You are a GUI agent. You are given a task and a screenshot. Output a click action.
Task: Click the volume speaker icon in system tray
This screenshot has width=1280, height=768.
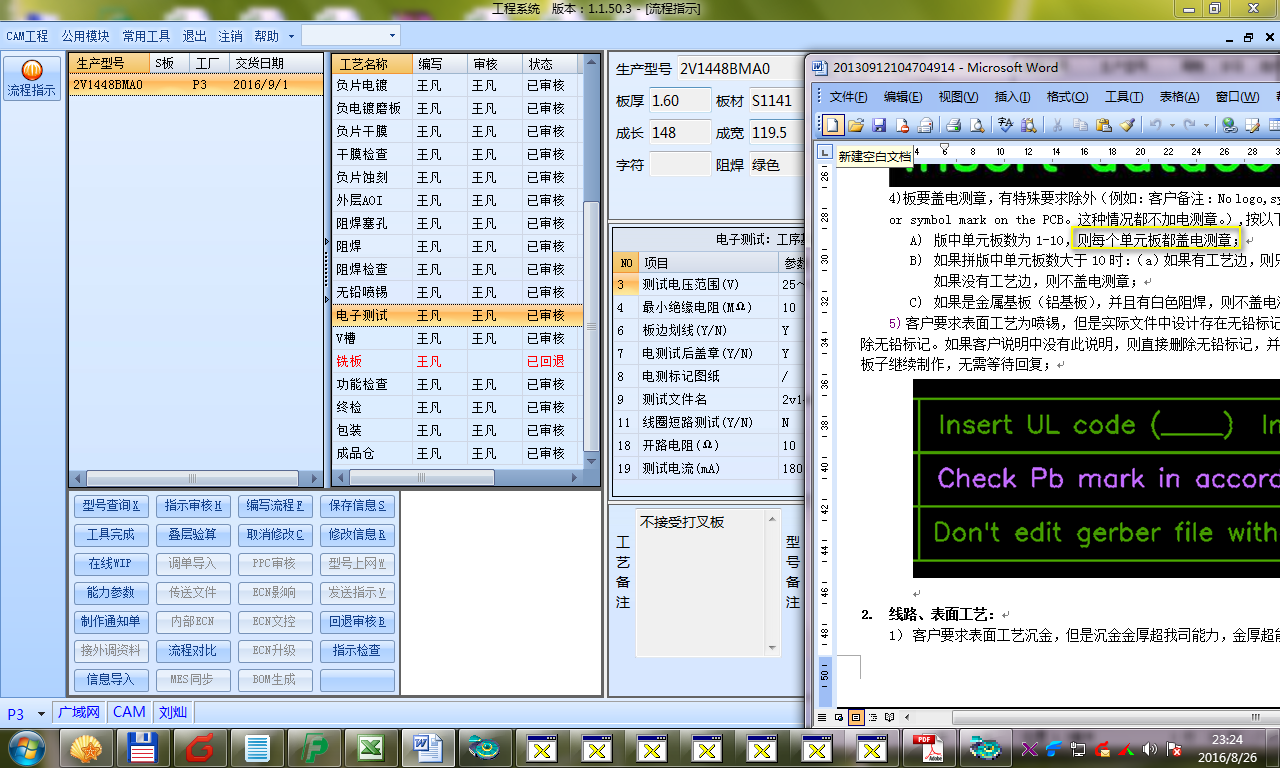coord(1150,748)
